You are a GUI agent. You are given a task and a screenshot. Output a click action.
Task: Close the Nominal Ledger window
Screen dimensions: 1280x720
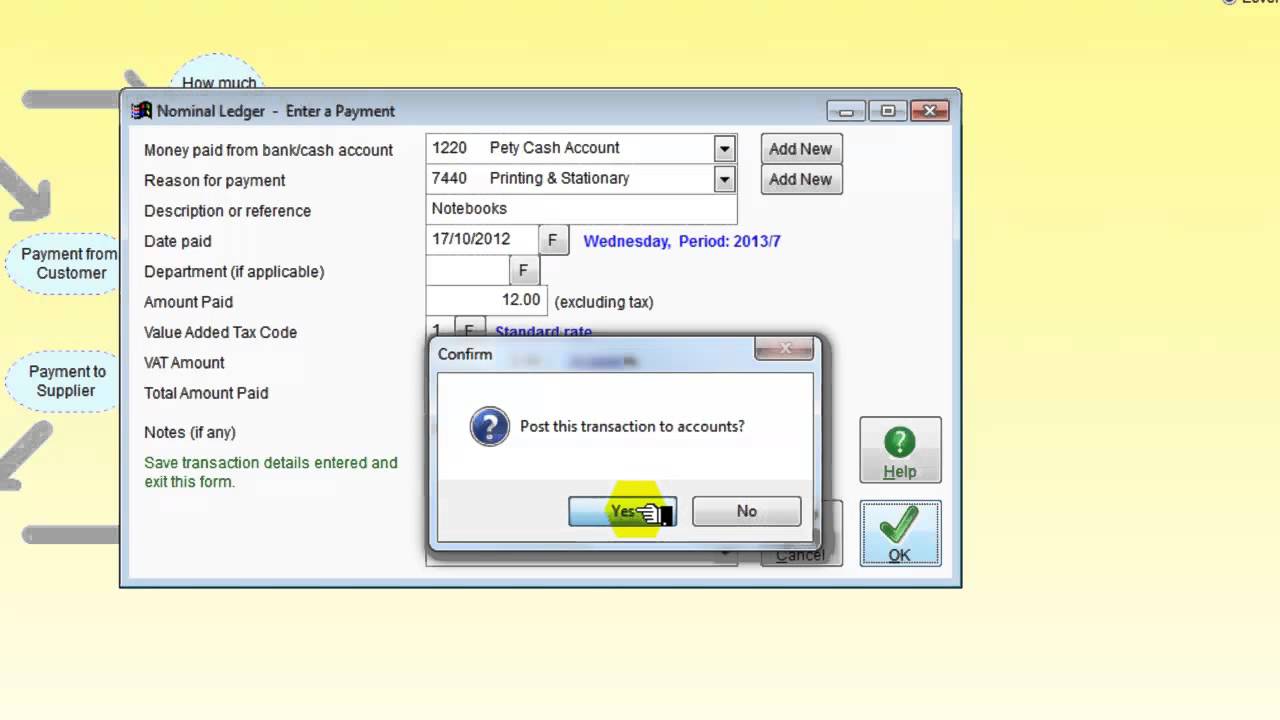929,110
